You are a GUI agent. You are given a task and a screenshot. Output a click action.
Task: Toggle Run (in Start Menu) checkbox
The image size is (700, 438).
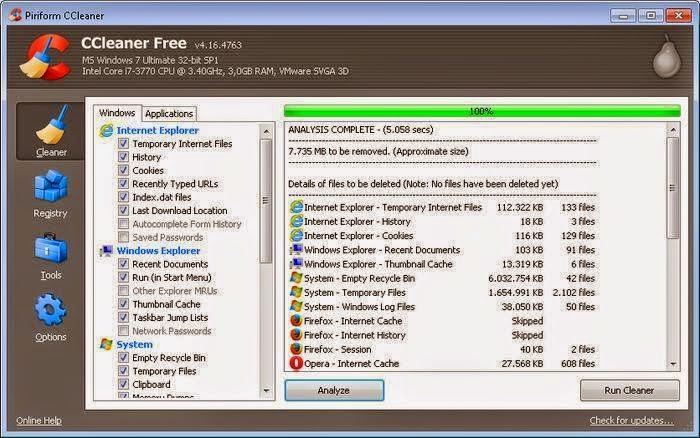[x=123, y=277]
